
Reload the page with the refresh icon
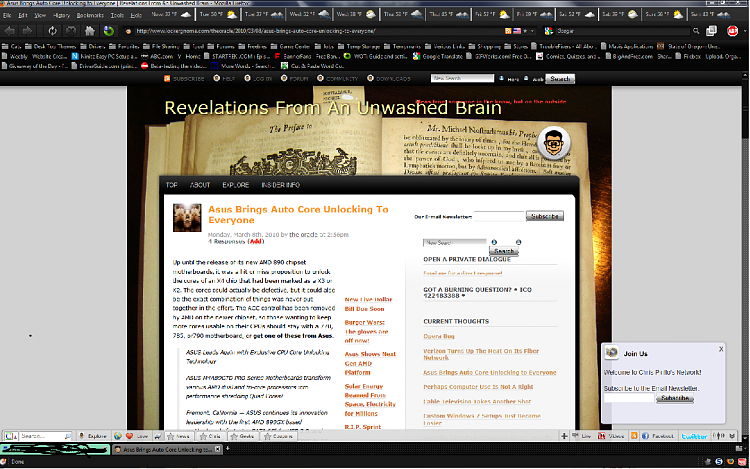(x=52, y=31)
